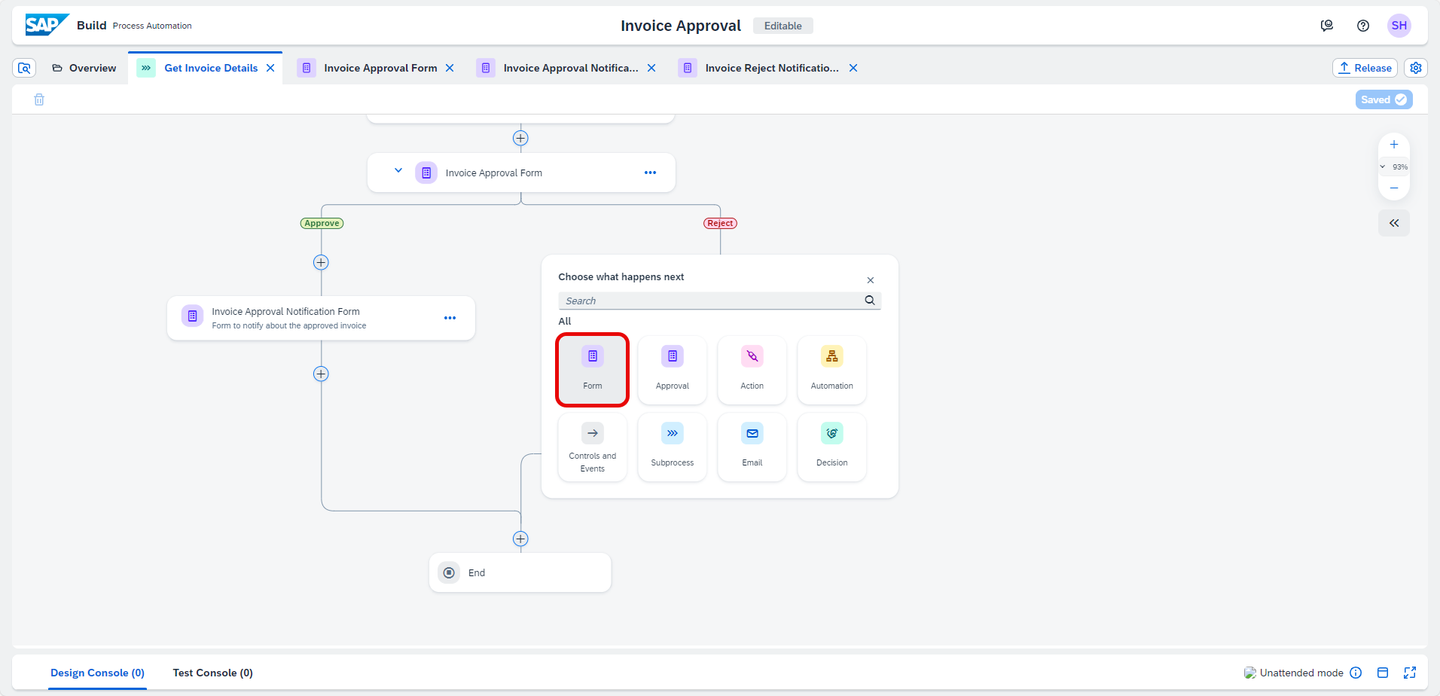Click the Editable status badge
The height and width of the screenshot is (696, 1440).
pyautogui.click(x=783, y=26)
